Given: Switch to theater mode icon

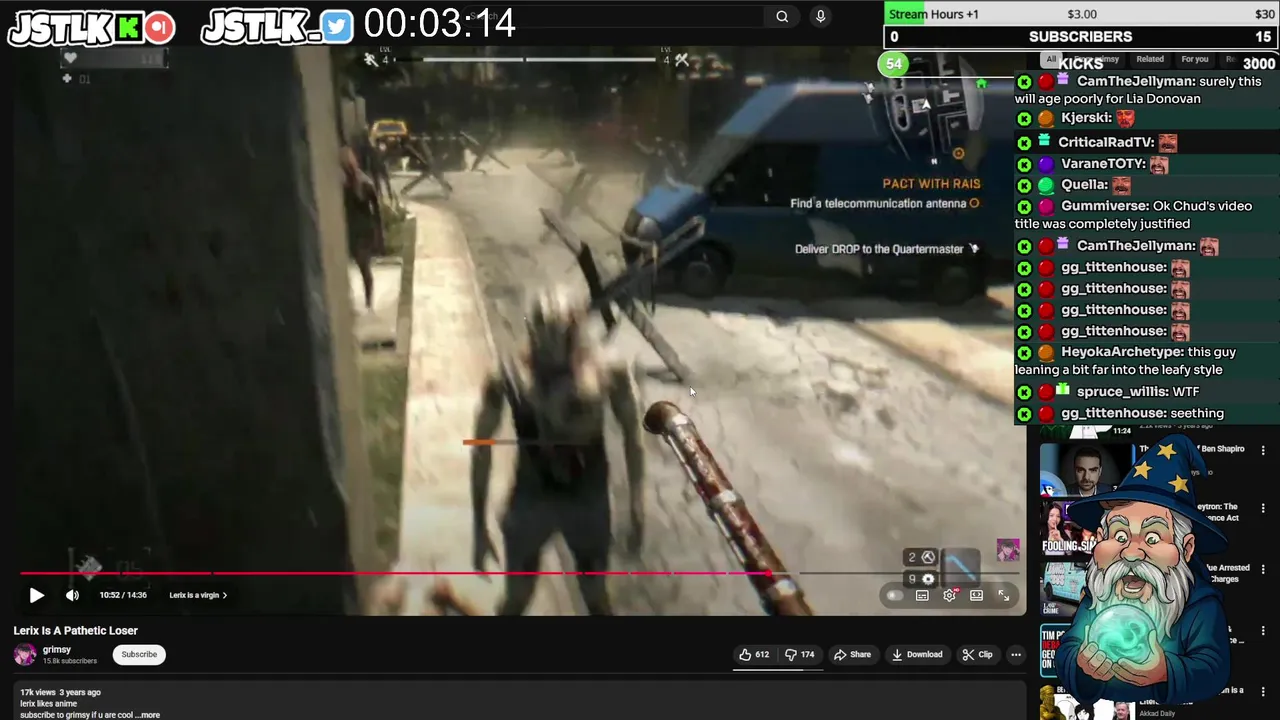Looking at the screenshot, I should [x=976, y=595].
